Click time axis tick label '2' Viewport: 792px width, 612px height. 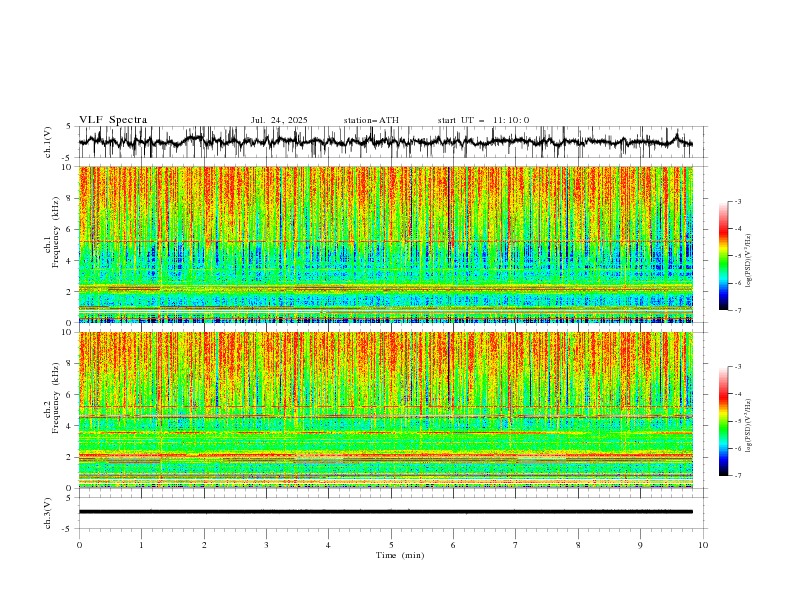[204, 545]
